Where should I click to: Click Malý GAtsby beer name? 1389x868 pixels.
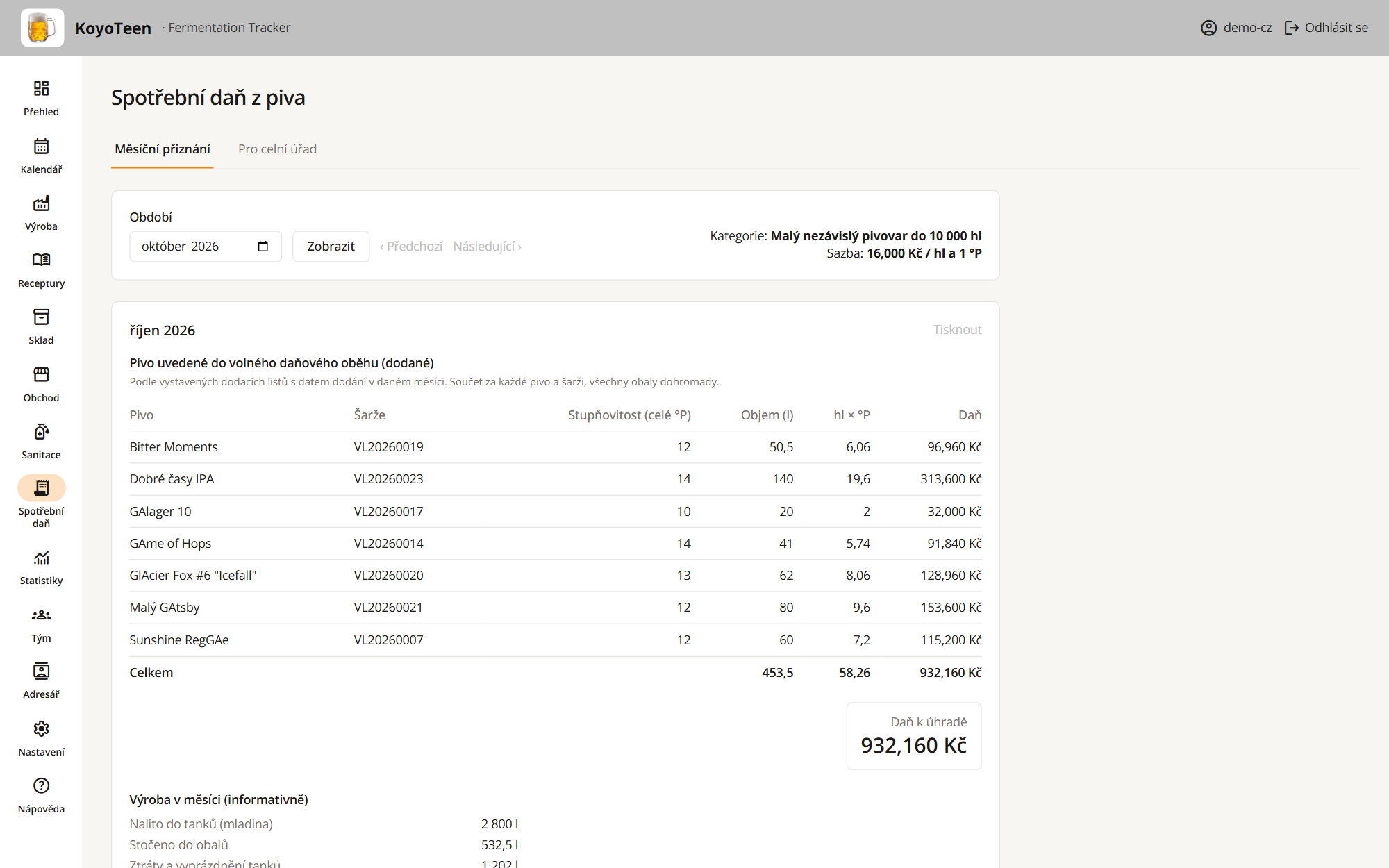[x=165, y=608]
